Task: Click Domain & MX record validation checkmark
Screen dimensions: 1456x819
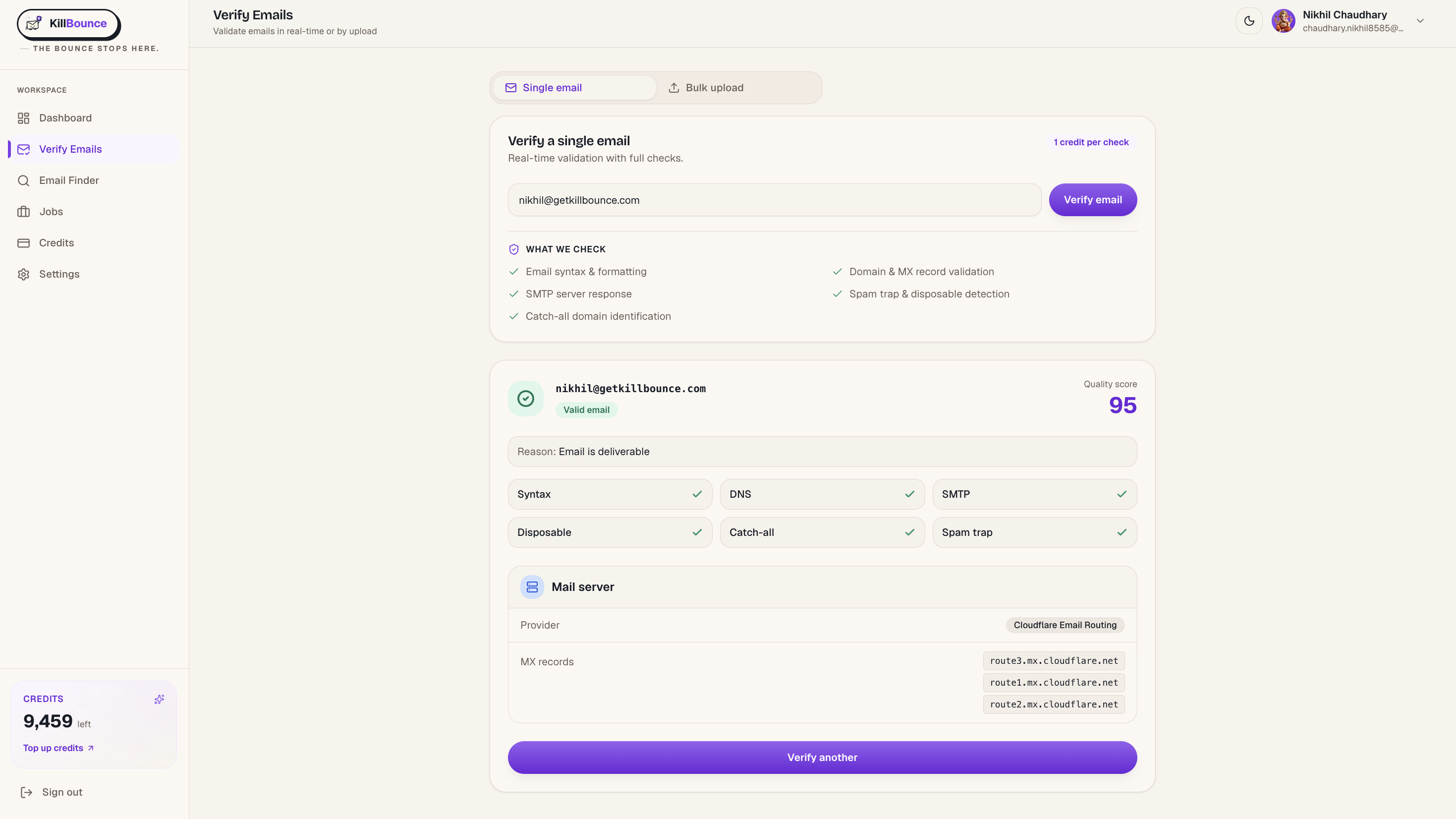Action: [837, 272]
